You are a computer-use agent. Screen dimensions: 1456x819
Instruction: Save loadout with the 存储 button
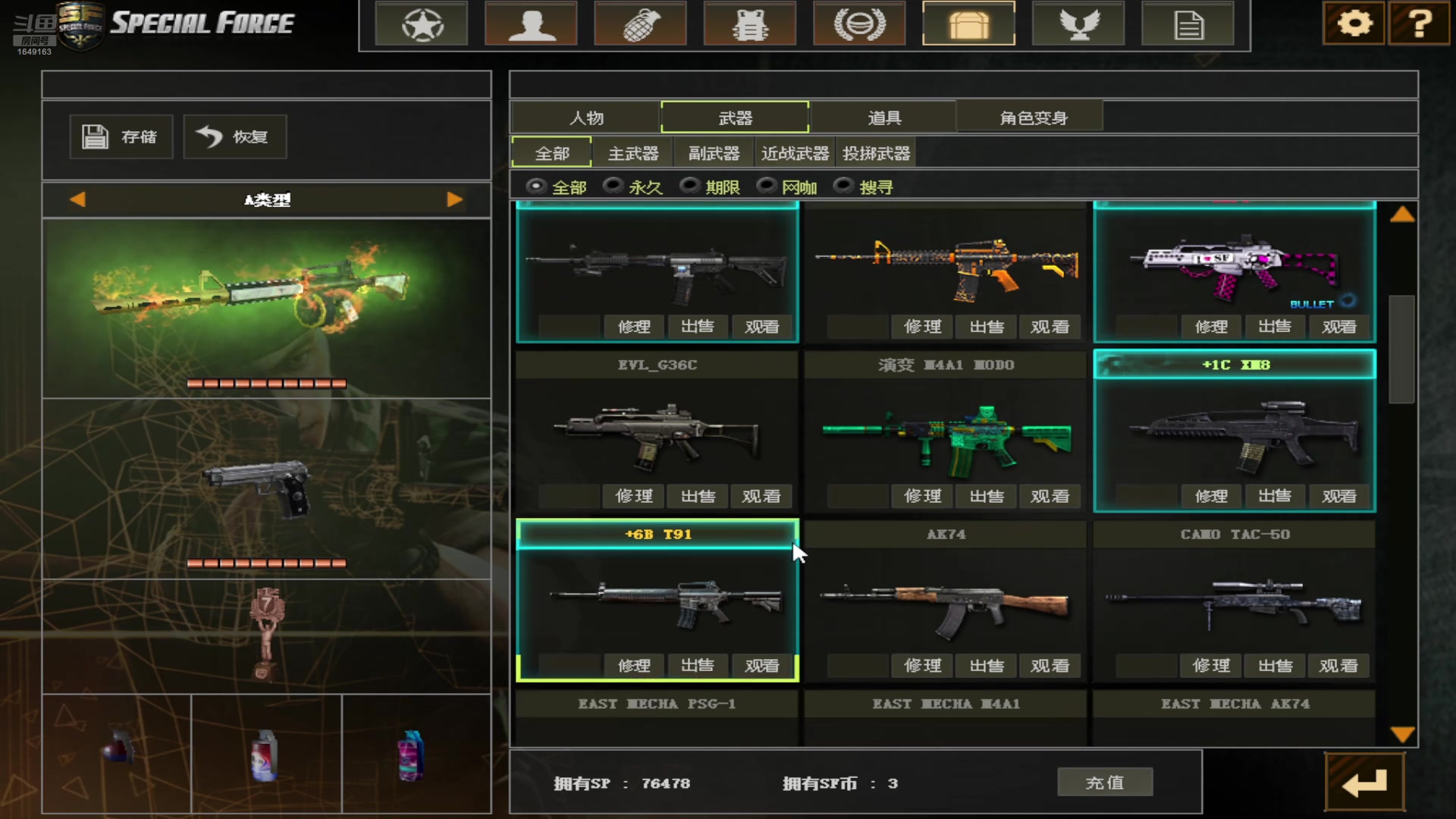(121, 136)
